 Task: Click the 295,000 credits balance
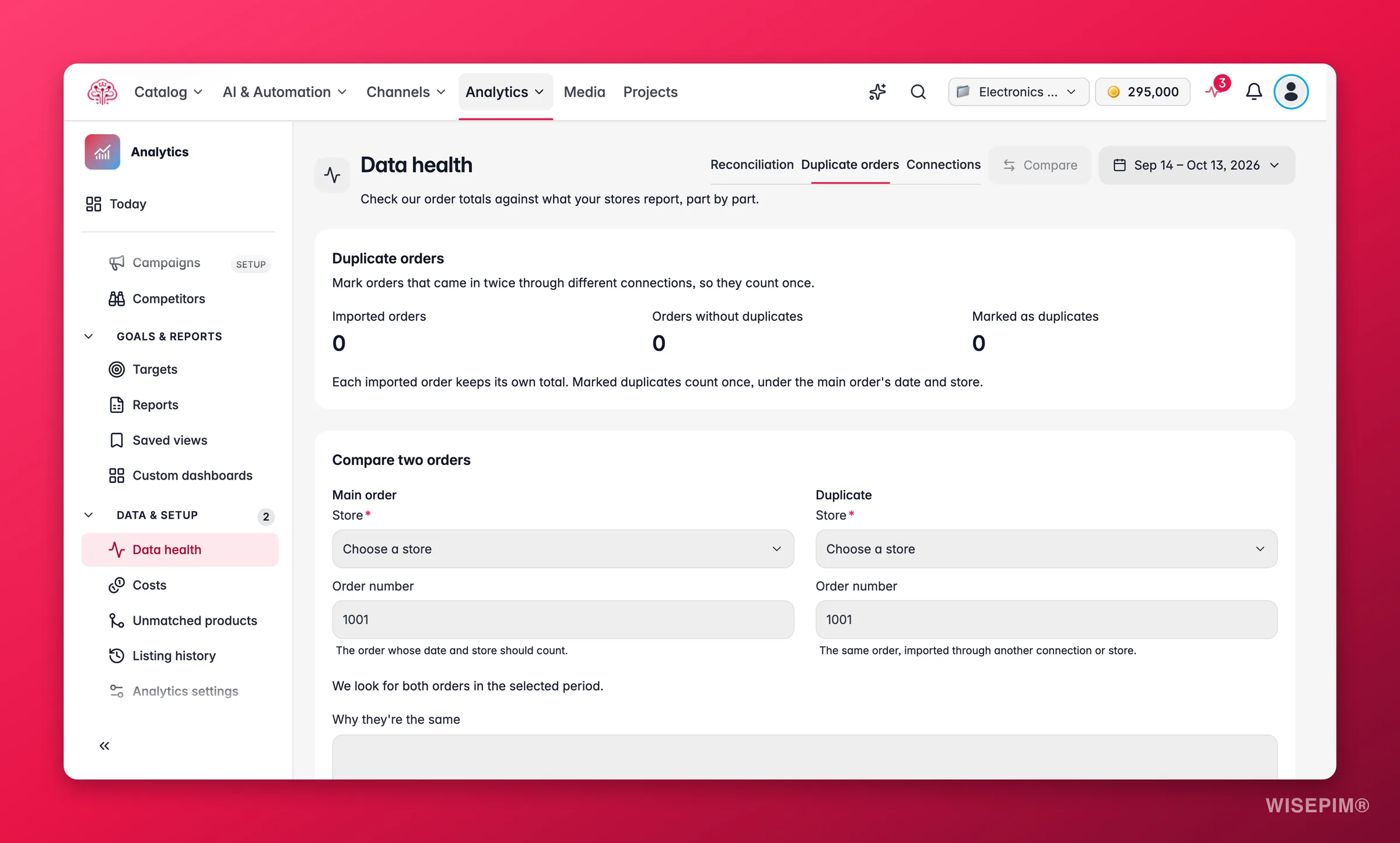pos(1143,92)
